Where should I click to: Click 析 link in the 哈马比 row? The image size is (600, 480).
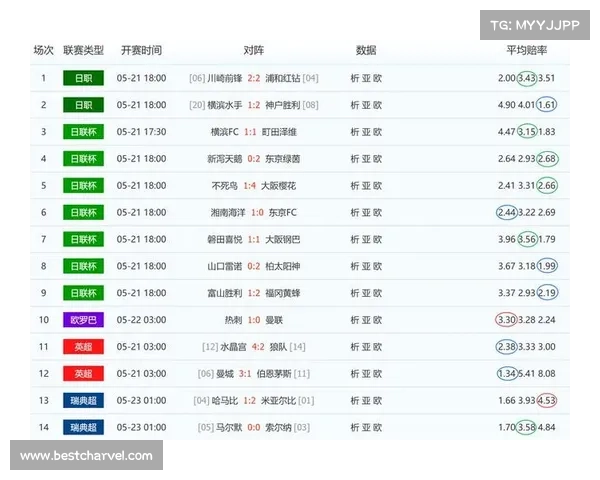pyautogui.click(x=355, y=400)
